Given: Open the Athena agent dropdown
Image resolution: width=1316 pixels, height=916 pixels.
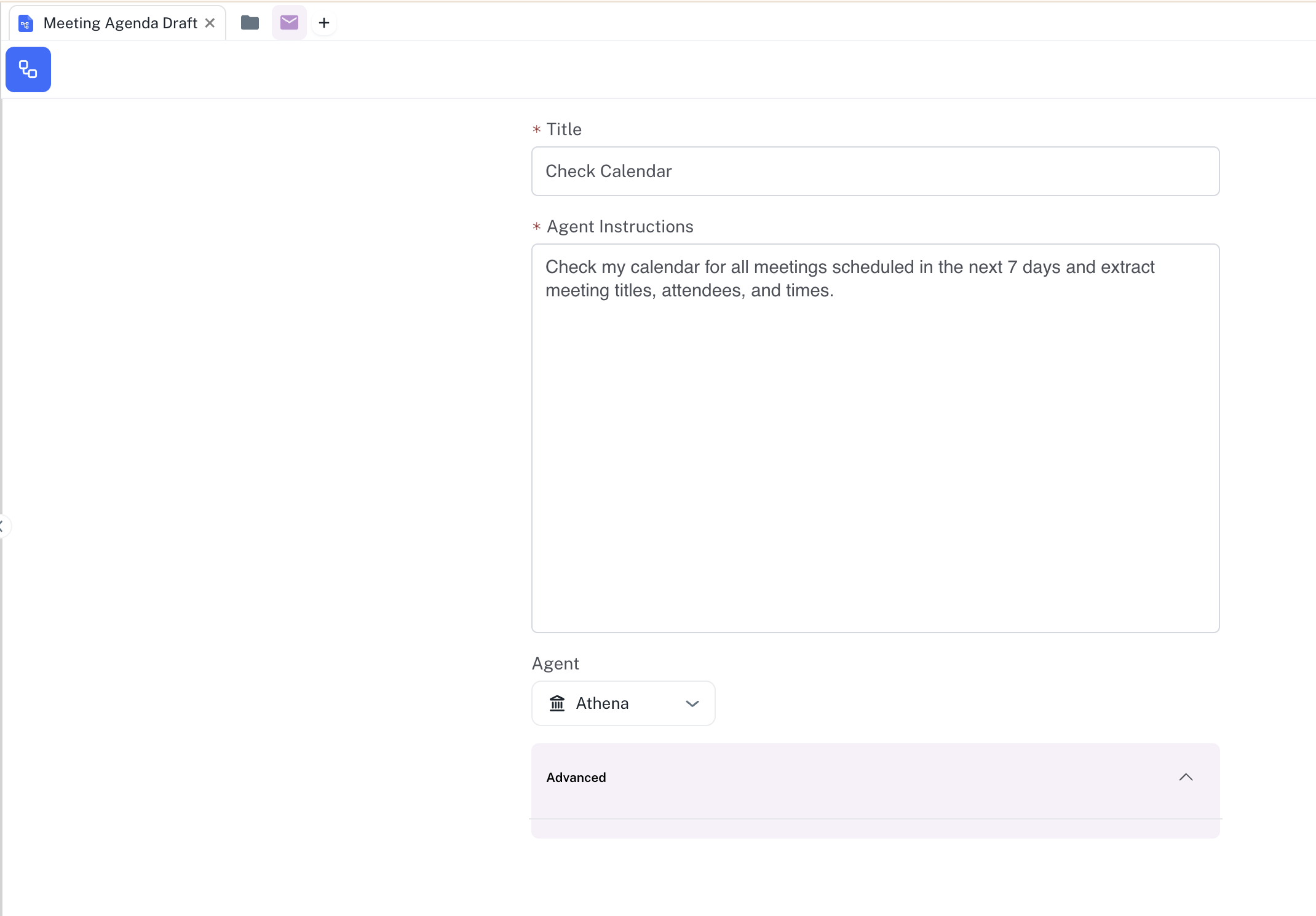Looking at the screenshot, I should (x=623, y=703).
